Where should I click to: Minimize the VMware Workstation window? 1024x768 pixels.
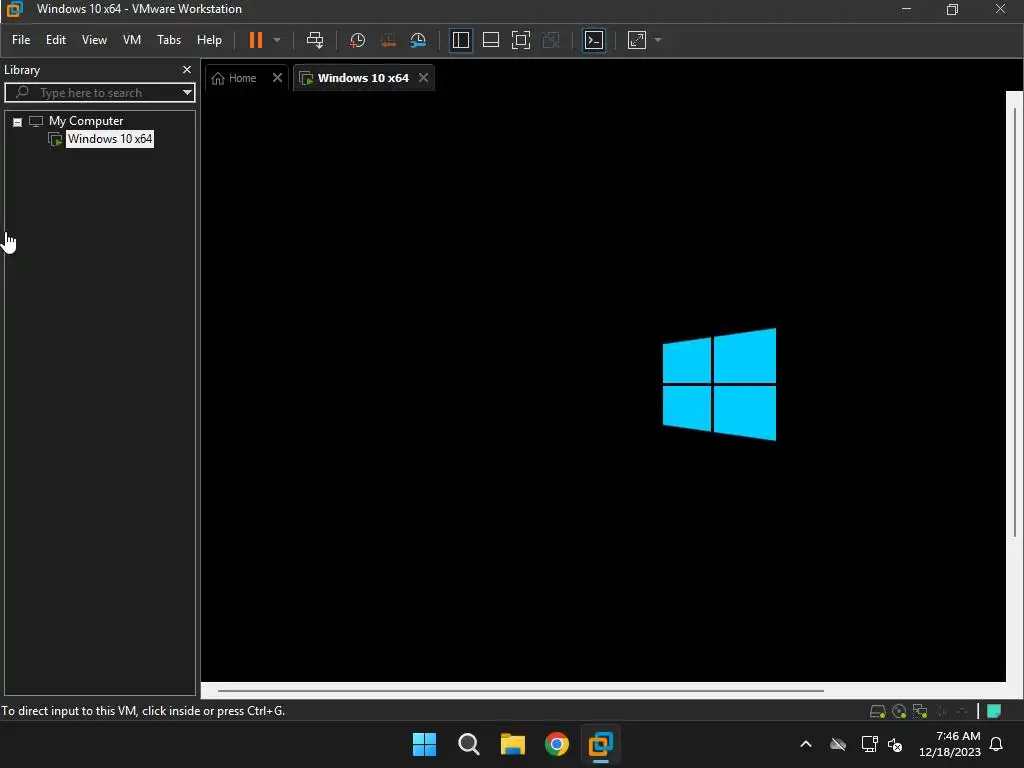906,9
